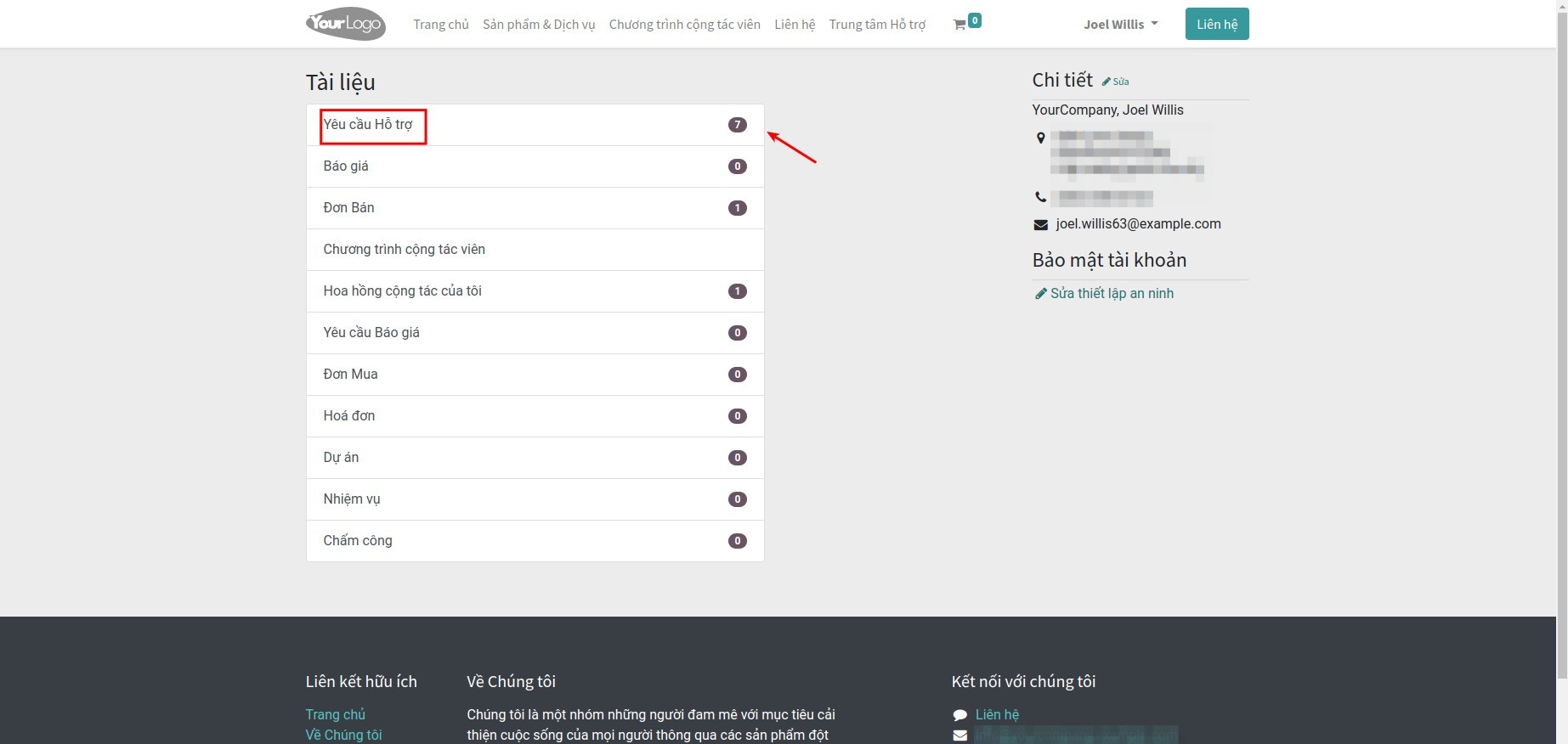
Task: Click the location pin icon
Action: click(1040, 138)
